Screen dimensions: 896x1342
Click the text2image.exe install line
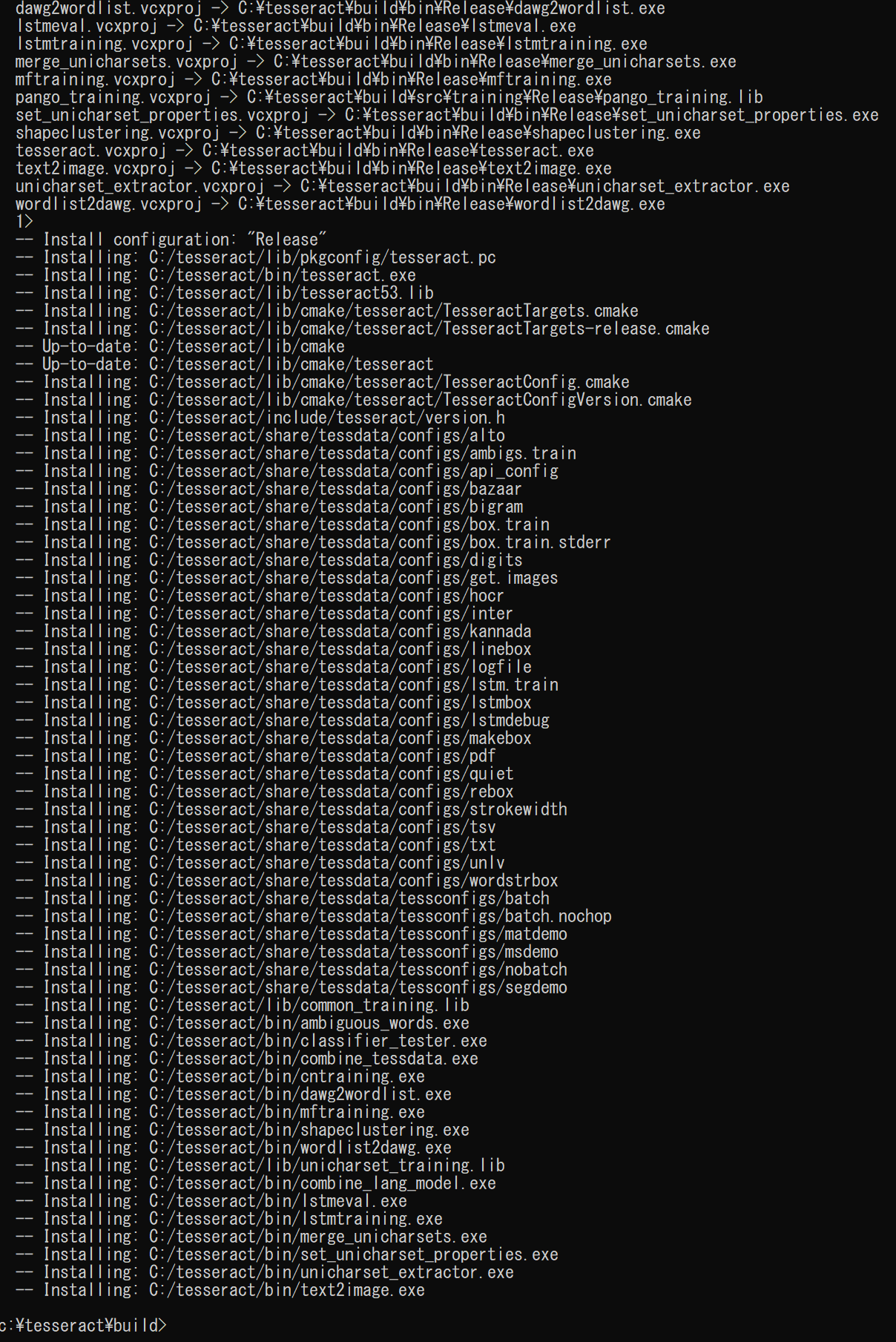[220, 1290]
